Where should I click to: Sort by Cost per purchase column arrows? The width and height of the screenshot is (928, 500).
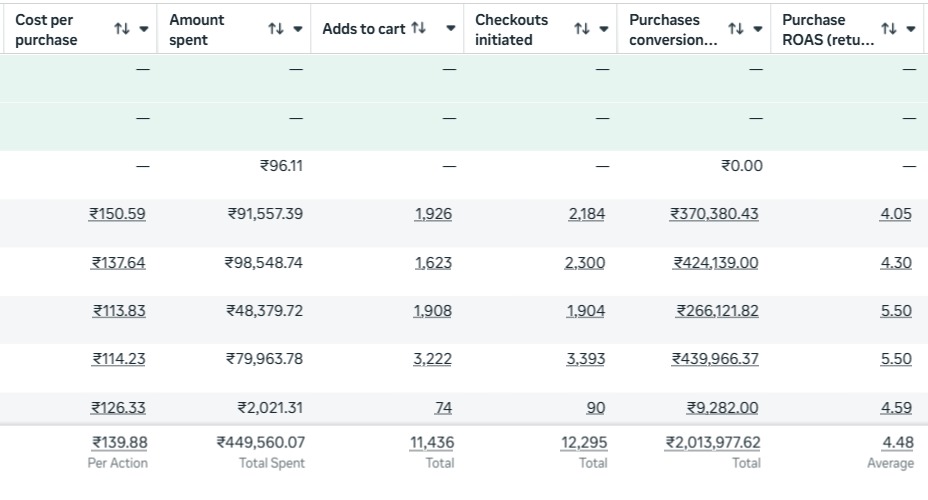[x=122, y=29]
